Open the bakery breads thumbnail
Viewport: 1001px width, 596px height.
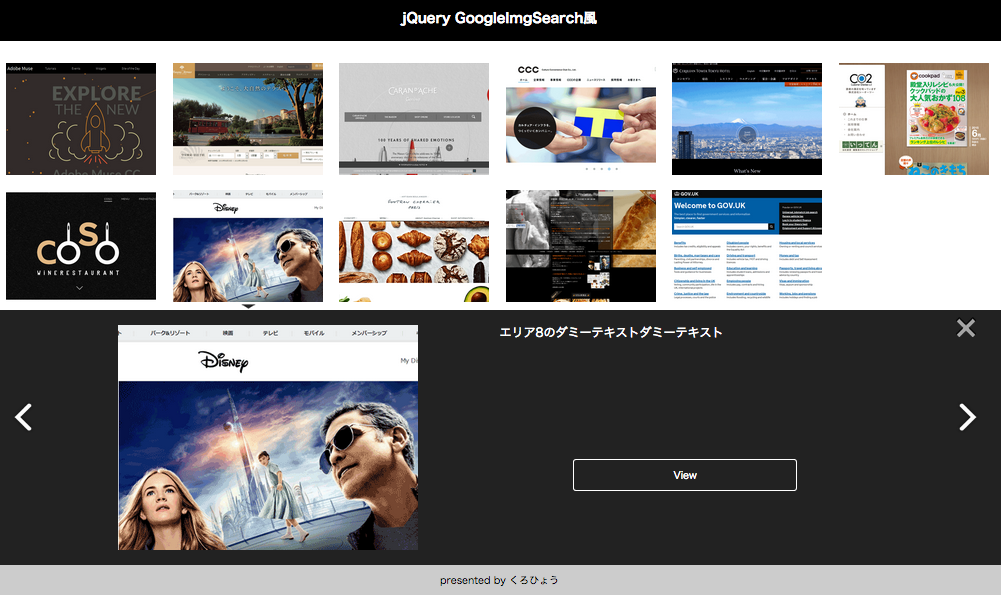point(414,246)
